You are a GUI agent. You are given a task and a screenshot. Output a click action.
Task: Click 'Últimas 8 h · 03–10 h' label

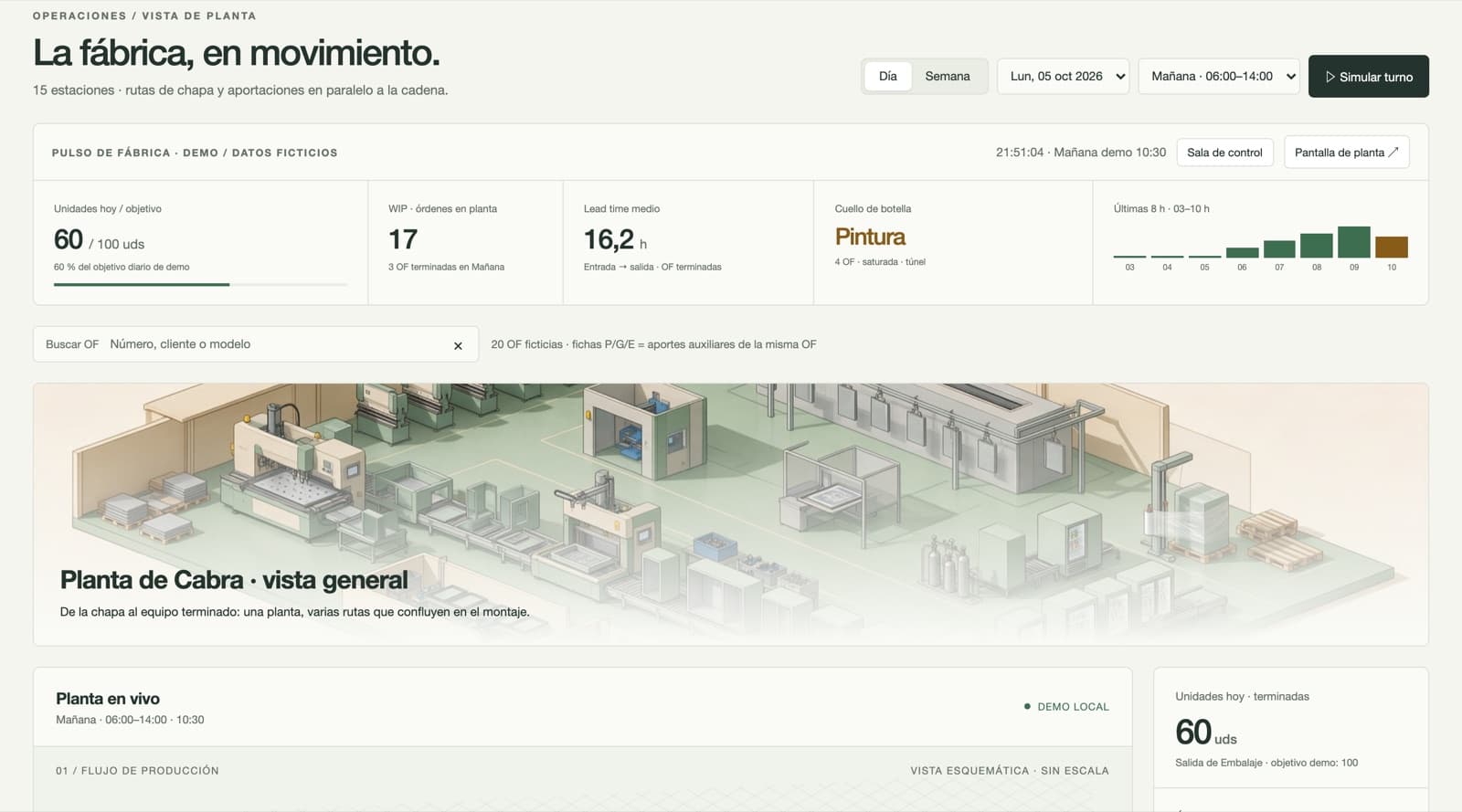point(1161,209)
